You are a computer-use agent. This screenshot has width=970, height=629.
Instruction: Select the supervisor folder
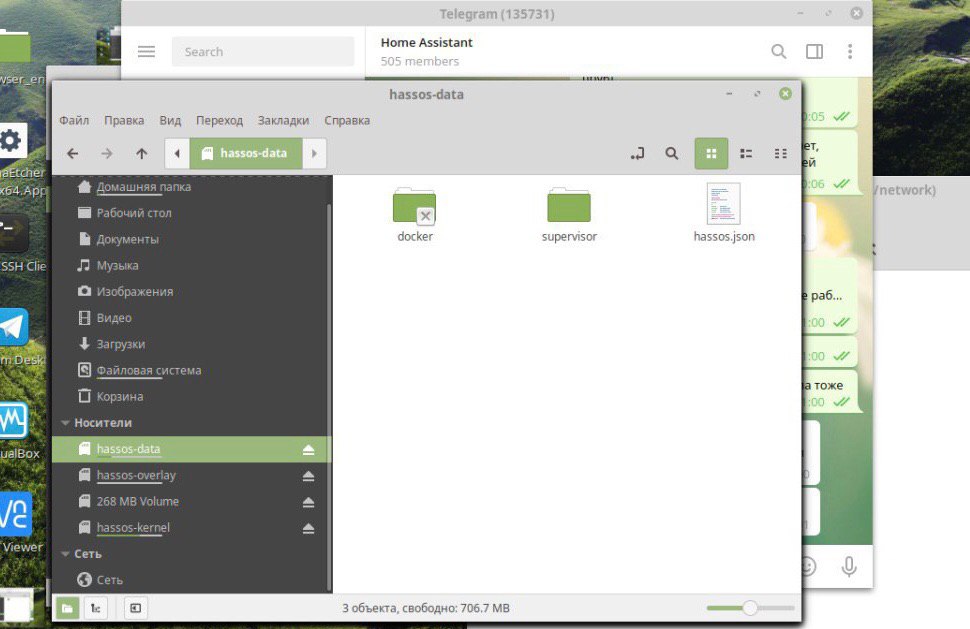tap(569, 215)
